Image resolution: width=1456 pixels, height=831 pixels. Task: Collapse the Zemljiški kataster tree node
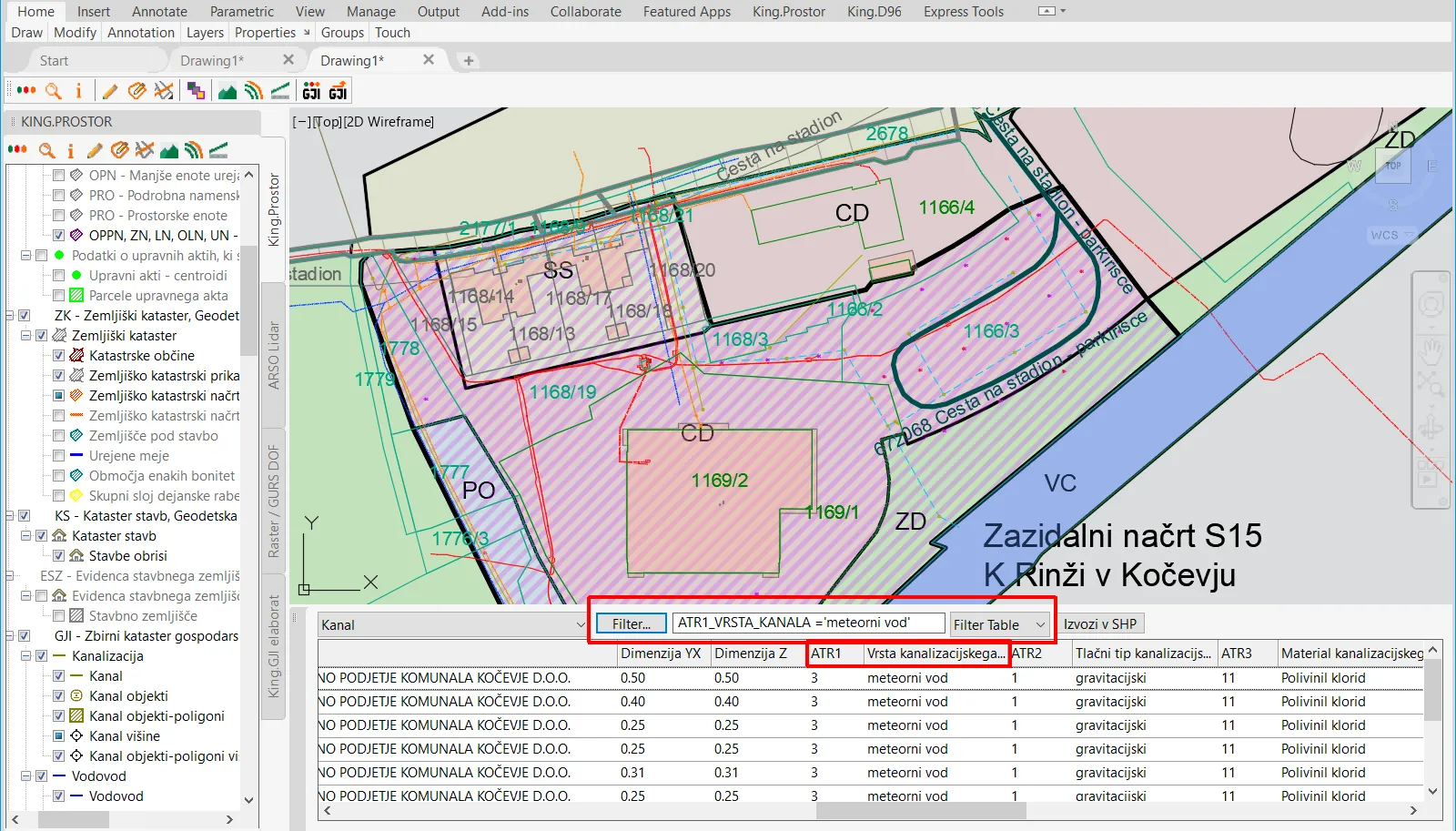26,336
